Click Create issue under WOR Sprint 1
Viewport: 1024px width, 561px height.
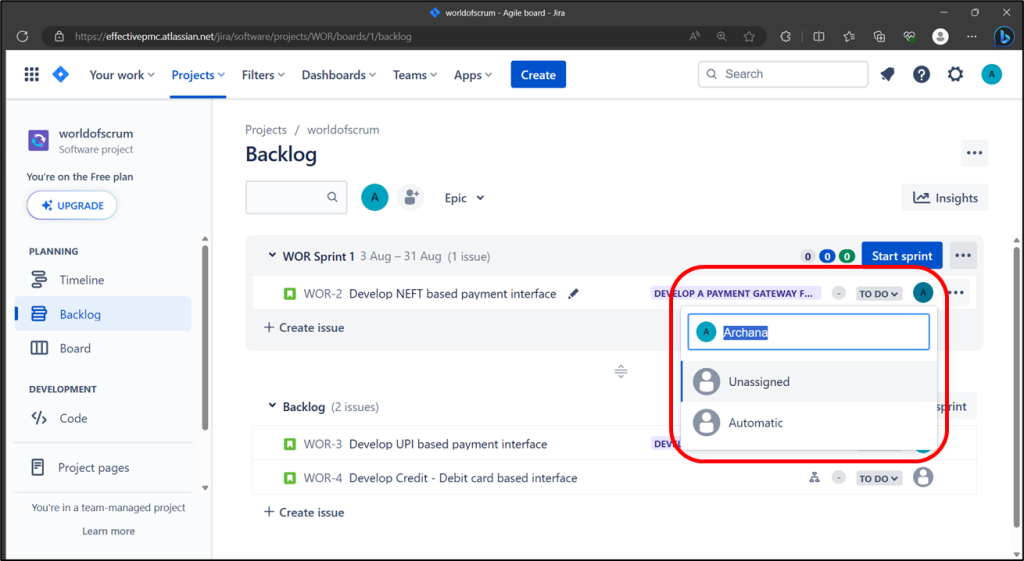304,327
